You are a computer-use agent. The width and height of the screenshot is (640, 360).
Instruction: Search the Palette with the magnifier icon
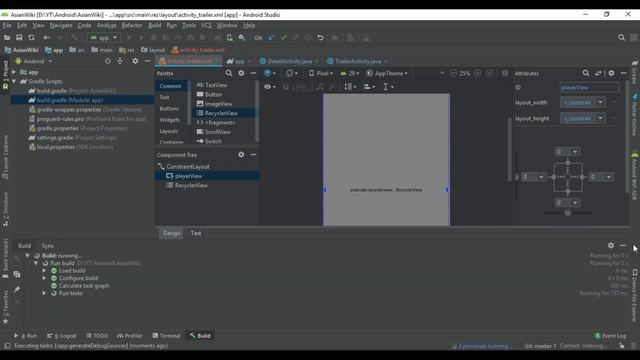click(229, 73)
